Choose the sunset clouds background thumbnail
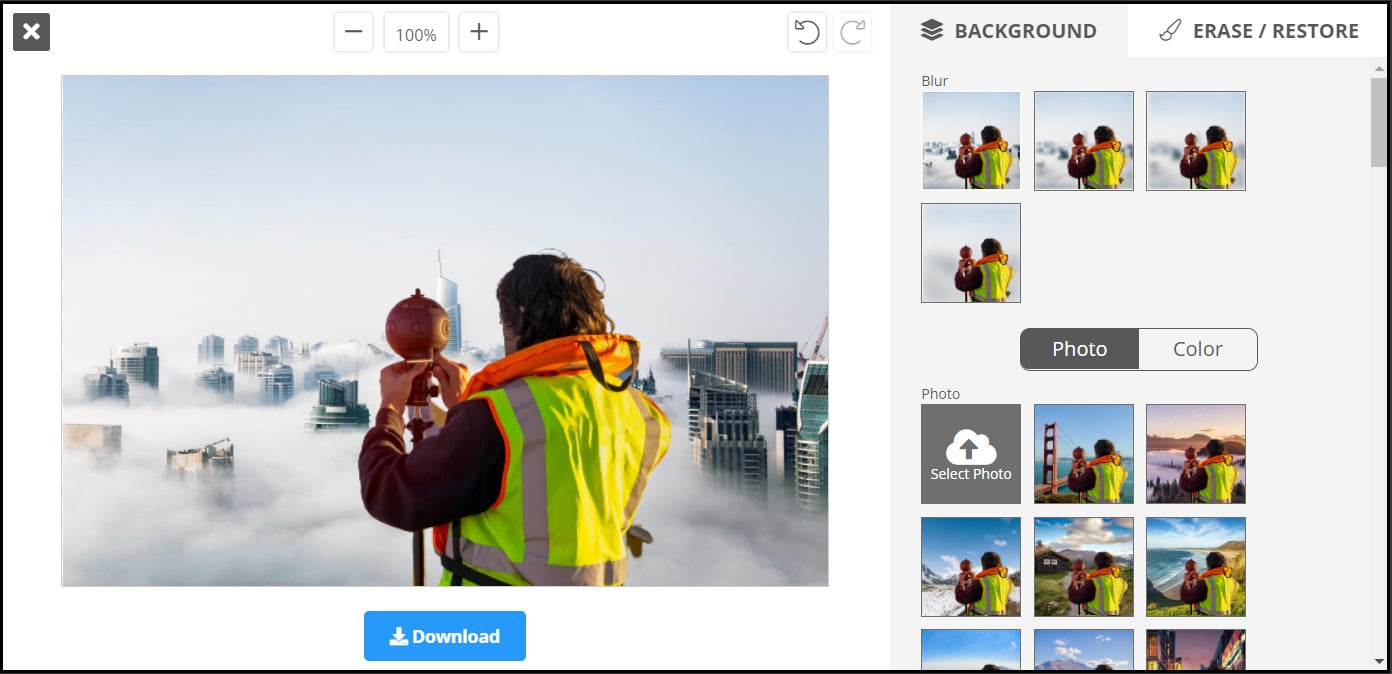 click(1196, 454)
